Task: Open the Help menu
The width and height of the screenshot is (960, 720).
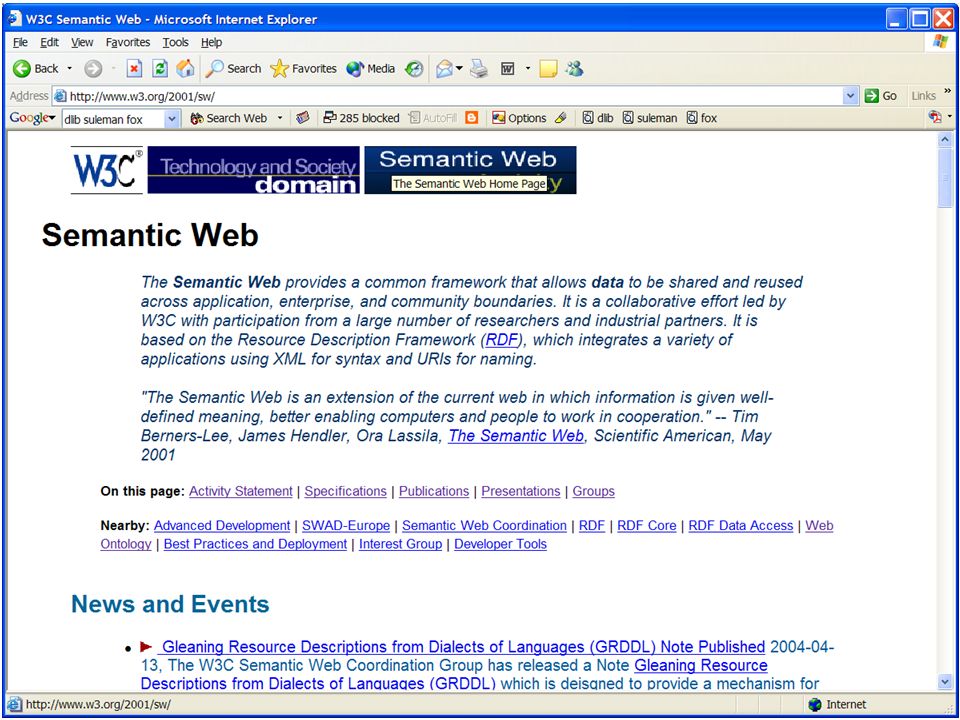Action: tap(211, 42)
